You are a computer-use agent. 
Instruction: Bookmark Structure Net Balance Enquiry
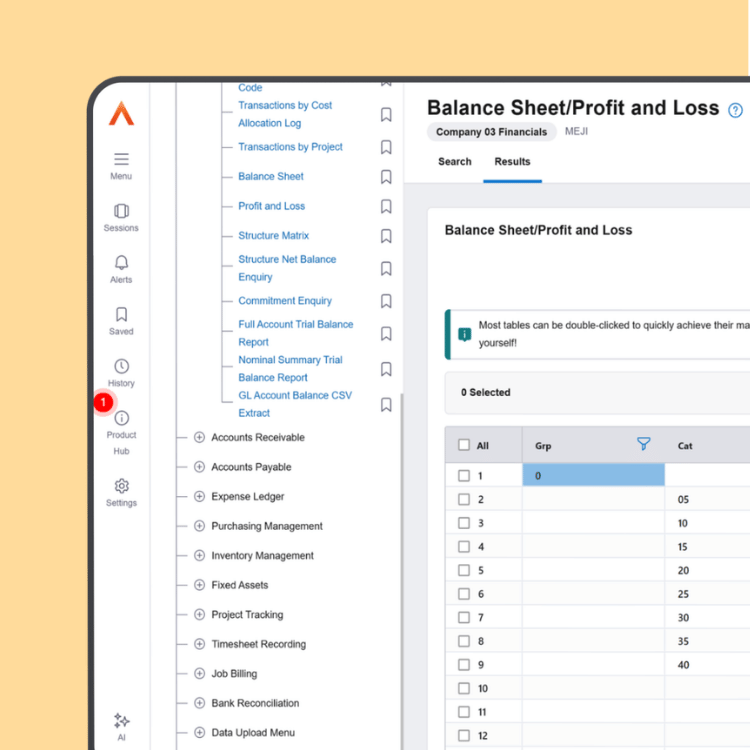pyautogui.click(x=386, y=268)
